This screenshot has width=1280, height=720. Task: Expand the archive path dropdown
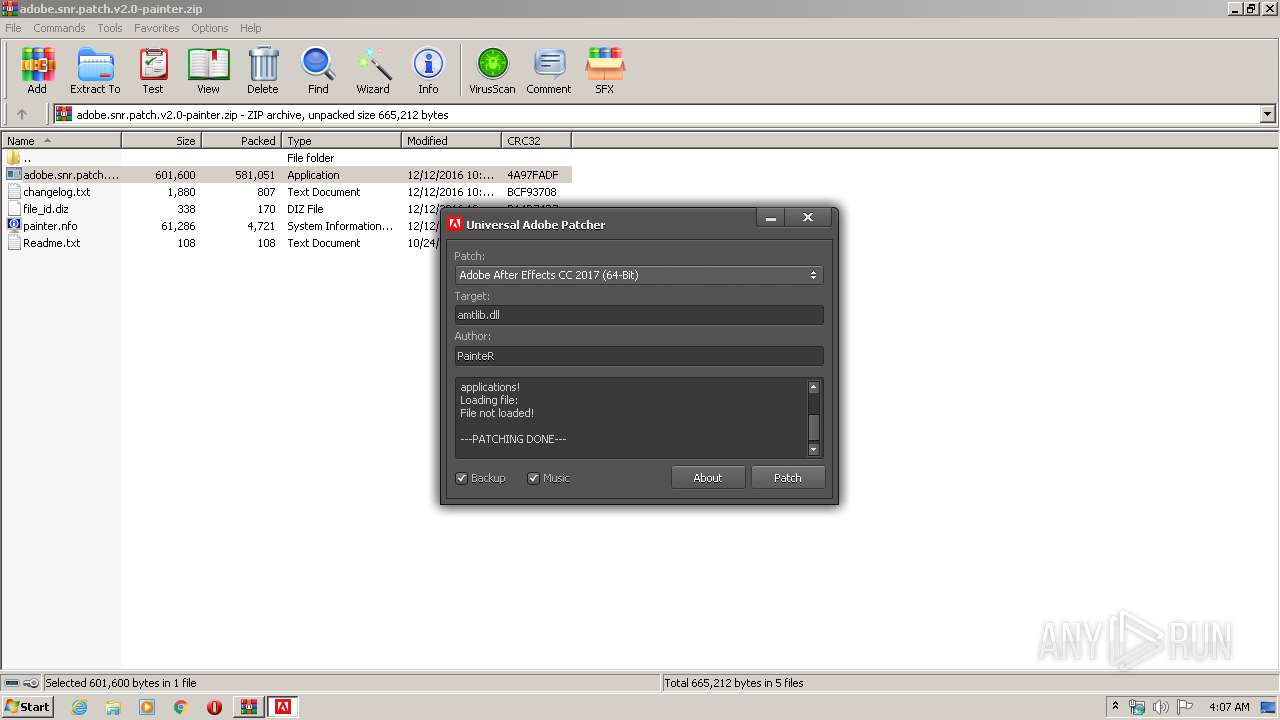[x=1268, y=114]
